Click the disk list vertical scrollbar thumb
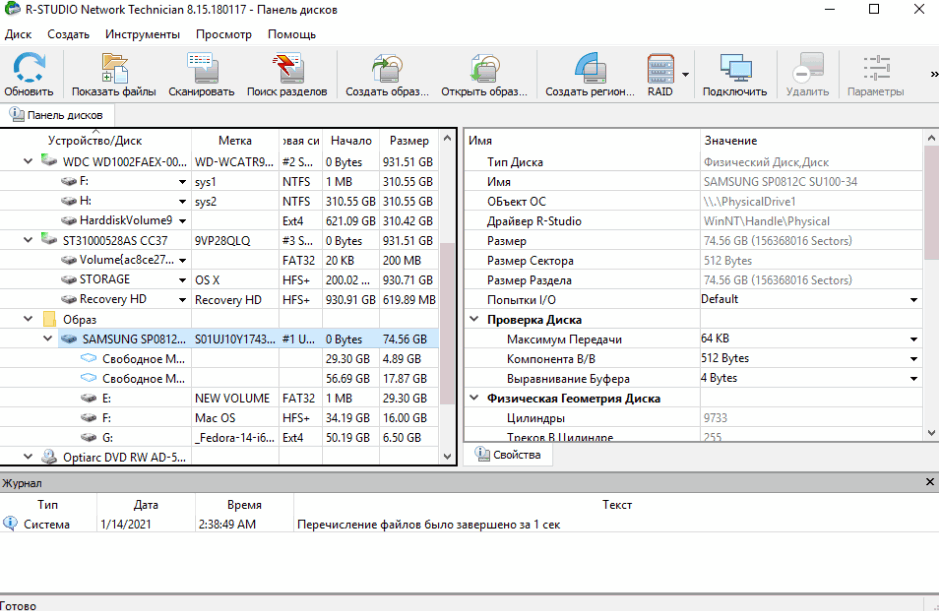This screenshot has height=611, width=939. (x=447, y=323)
